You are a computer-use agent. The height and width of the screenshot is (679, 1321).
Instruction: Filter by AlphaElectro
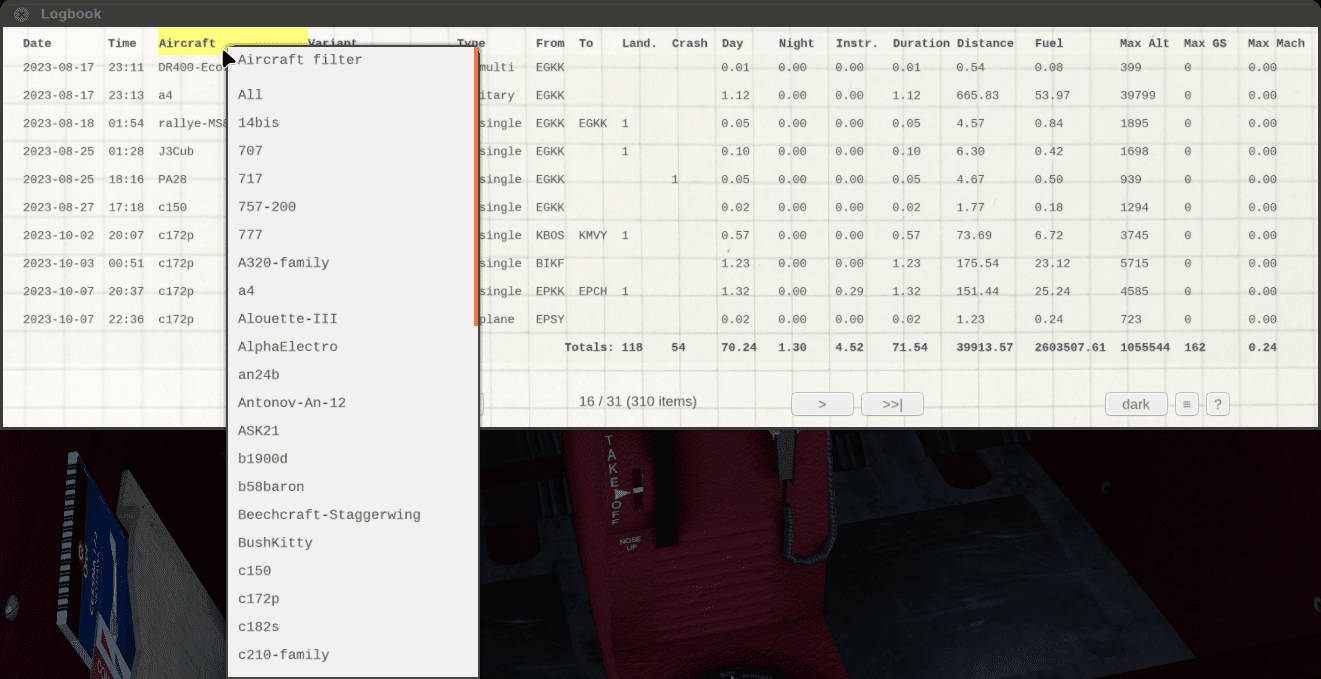(x=352, y=346)
